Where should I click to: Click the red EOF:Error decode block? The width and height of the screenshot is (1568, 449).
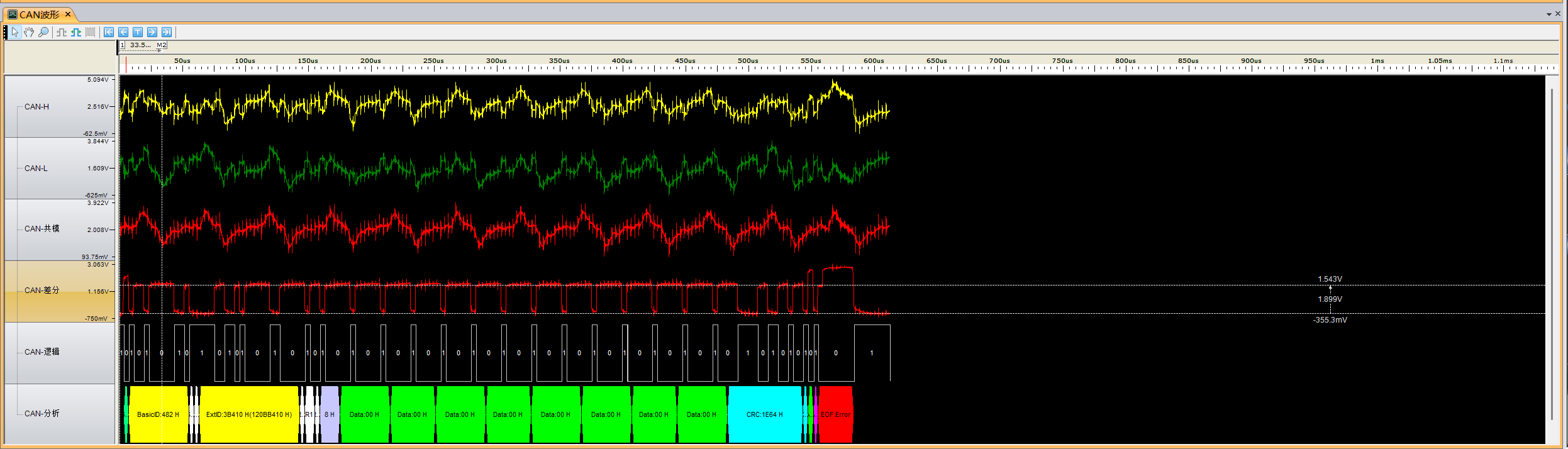click(x=835, y=414)
